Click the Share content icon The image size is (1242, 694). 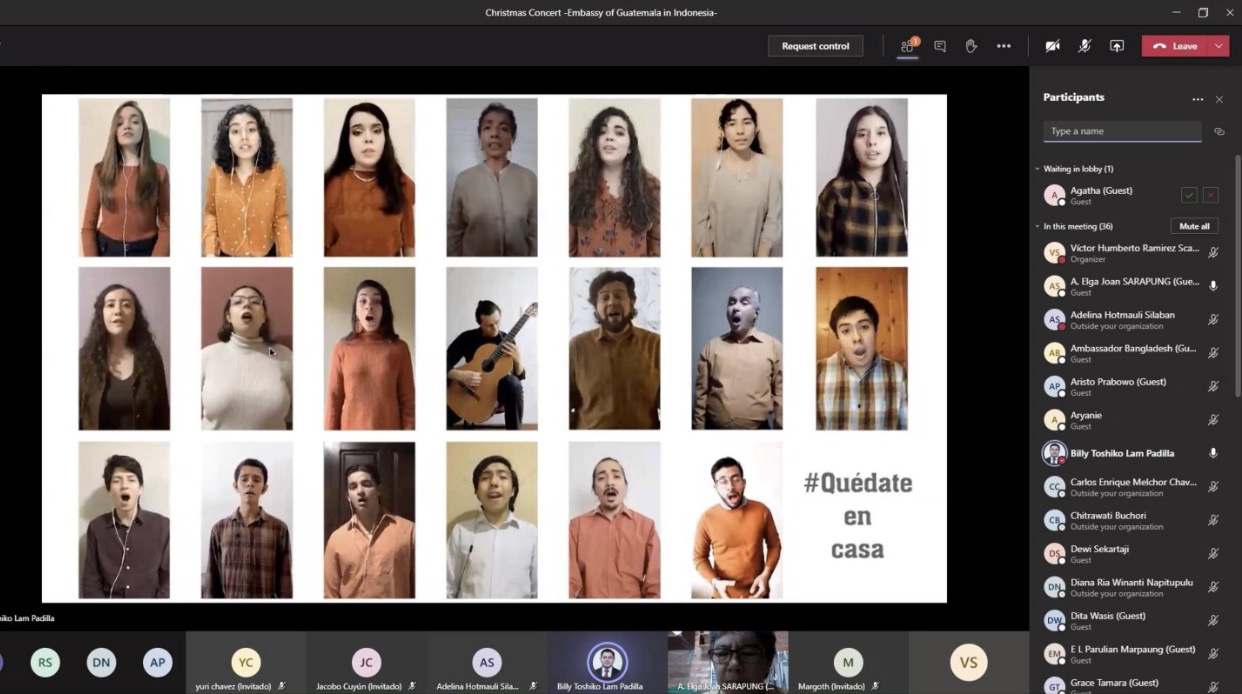[1117, 46]
